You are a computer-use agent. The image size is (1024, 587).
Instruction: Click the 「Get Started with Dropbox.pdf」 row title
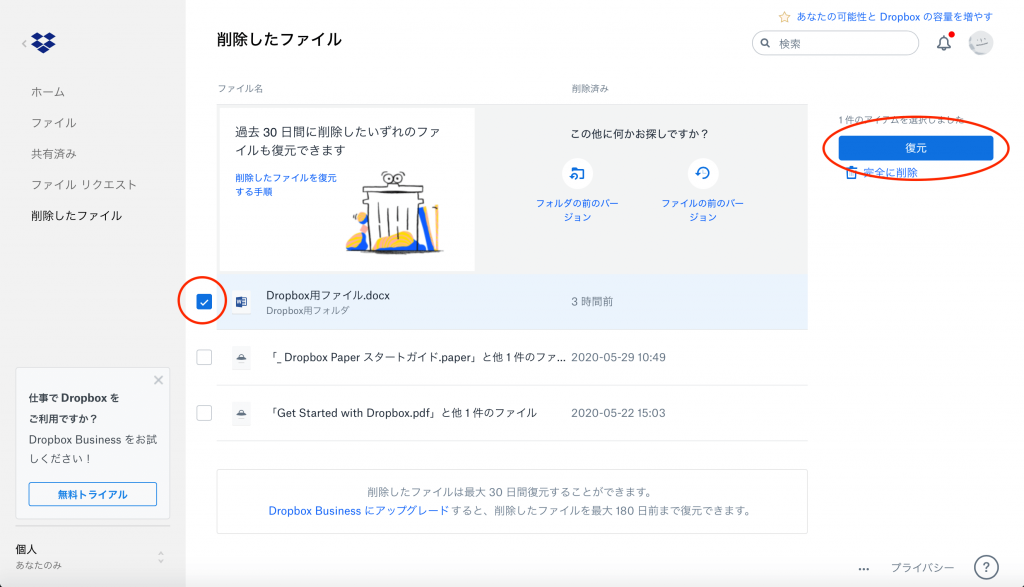coord(403,413)
